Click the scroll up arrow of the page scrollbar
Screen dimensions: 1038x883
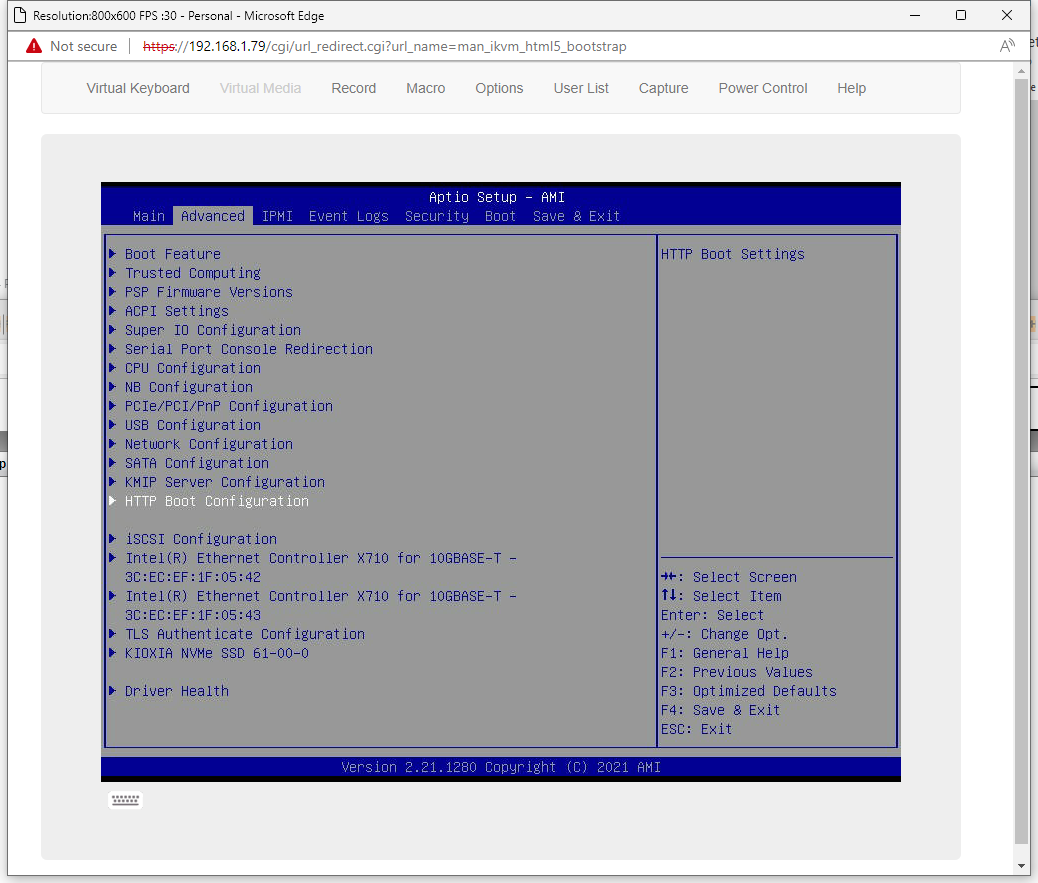(x=1021, y=71)
